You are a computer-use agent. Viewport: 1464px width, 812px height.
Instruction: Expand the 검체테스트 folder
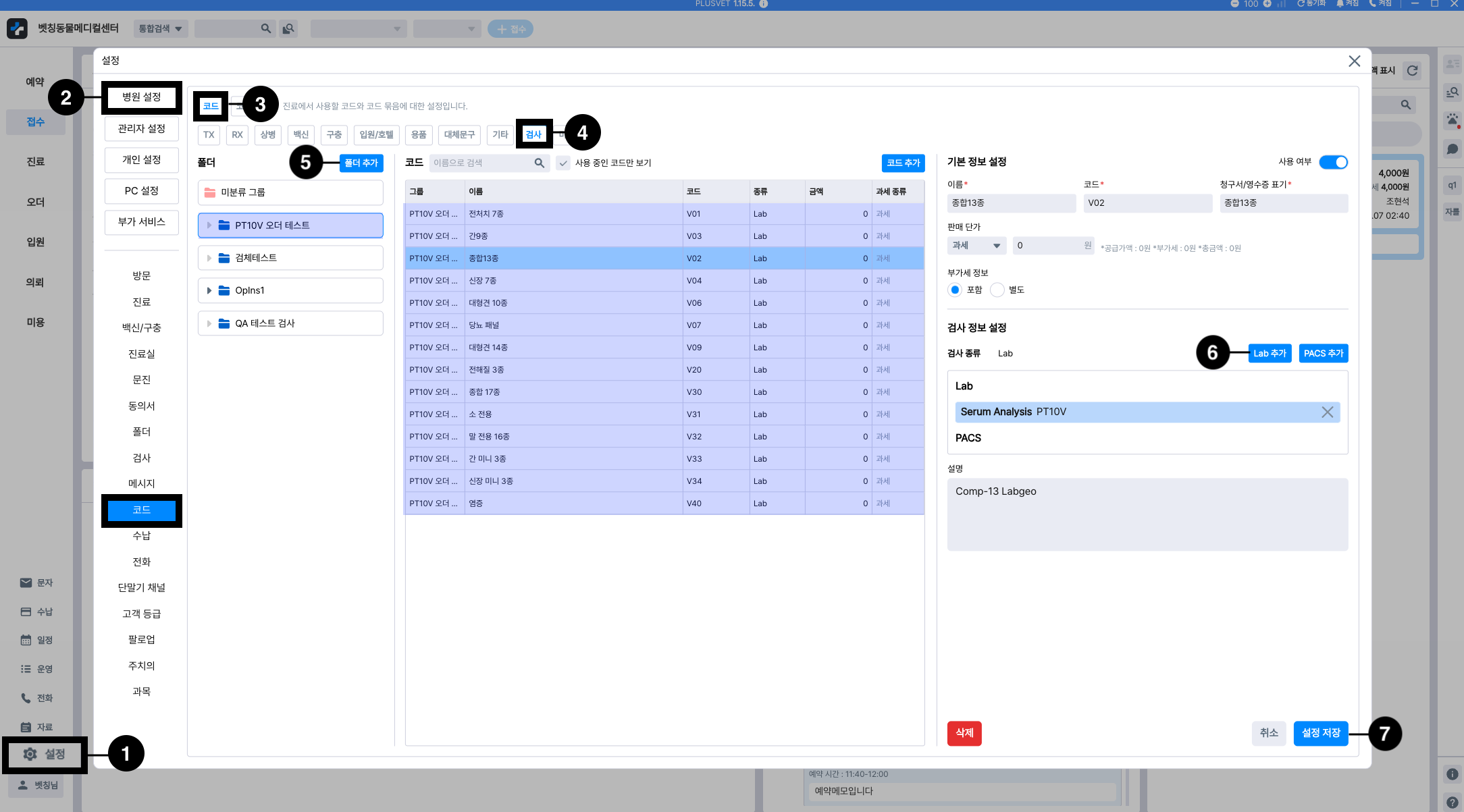[209, 258]
